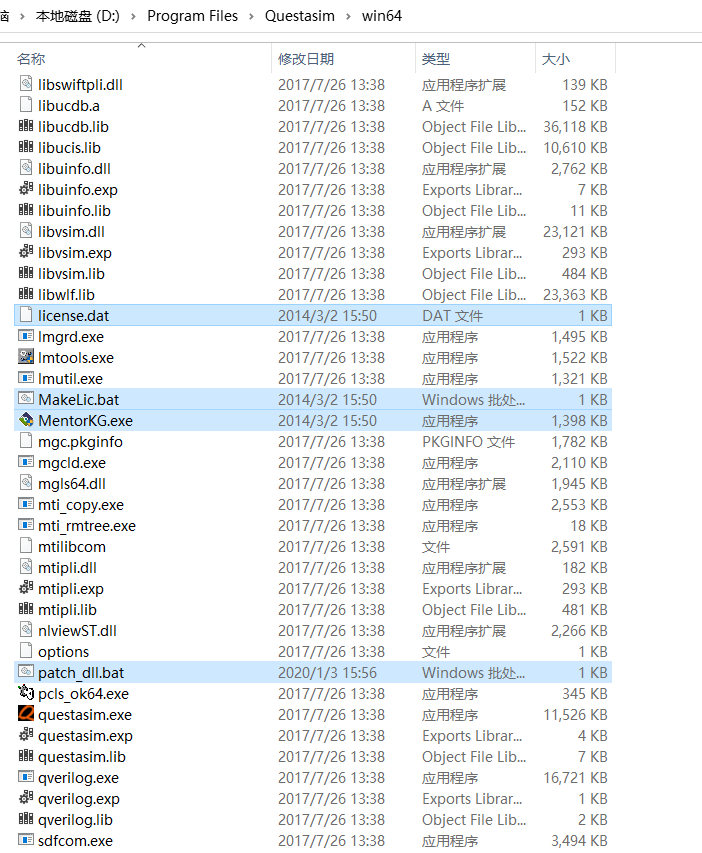
Task: Expand the chevron after Questasim breadcrumb
Action: click(x=348, y=16)
